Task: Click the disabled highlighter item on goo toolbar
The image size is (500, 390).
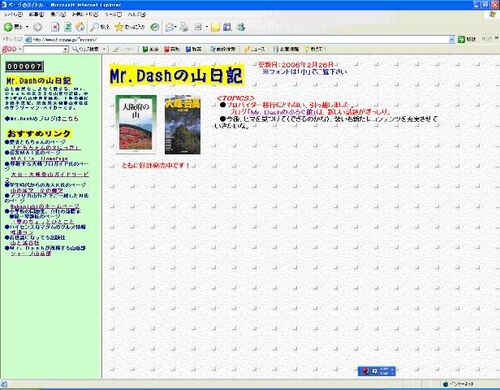Action: tap(123, 49)
